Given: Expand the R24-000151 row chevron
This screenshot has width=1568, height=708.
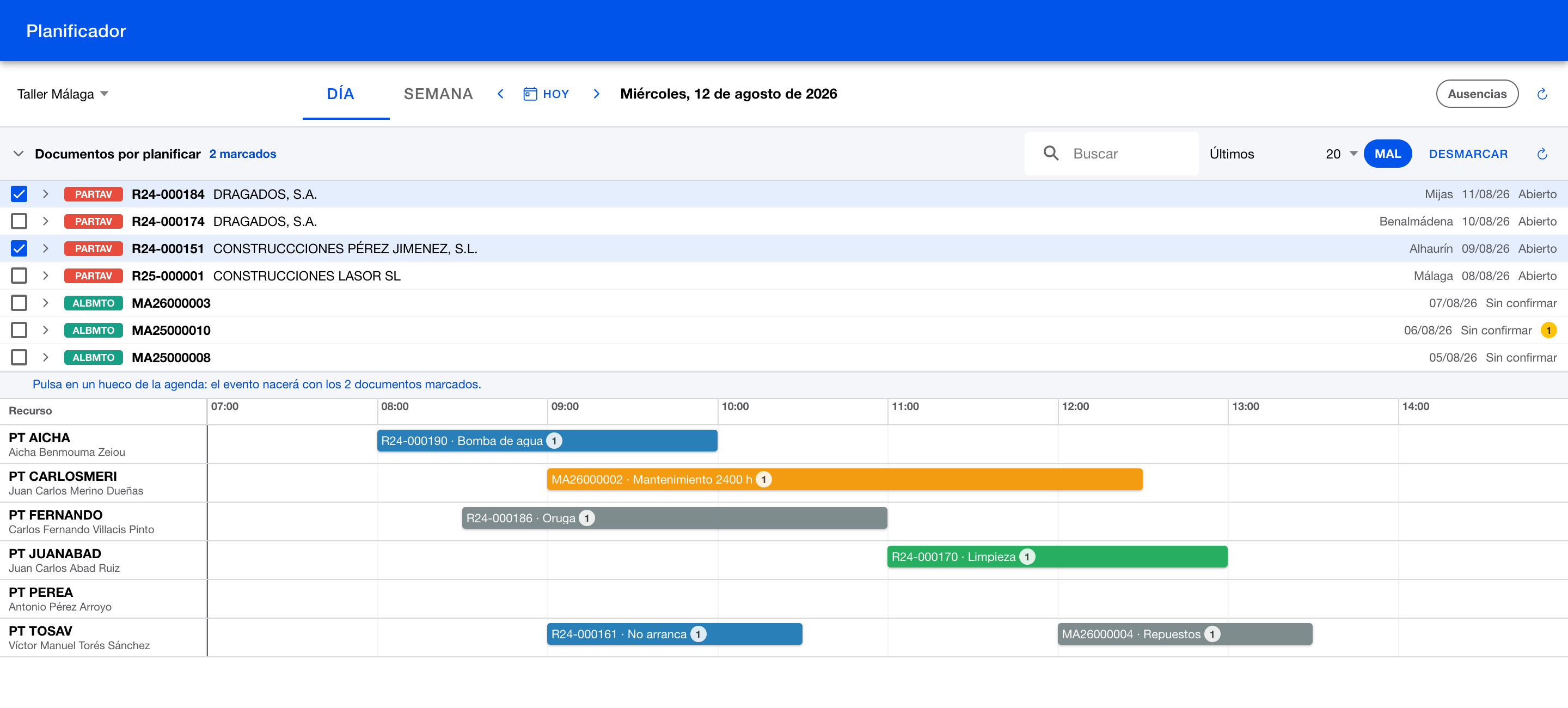Looking at the screenshot, I should click(x=45, y=249).
